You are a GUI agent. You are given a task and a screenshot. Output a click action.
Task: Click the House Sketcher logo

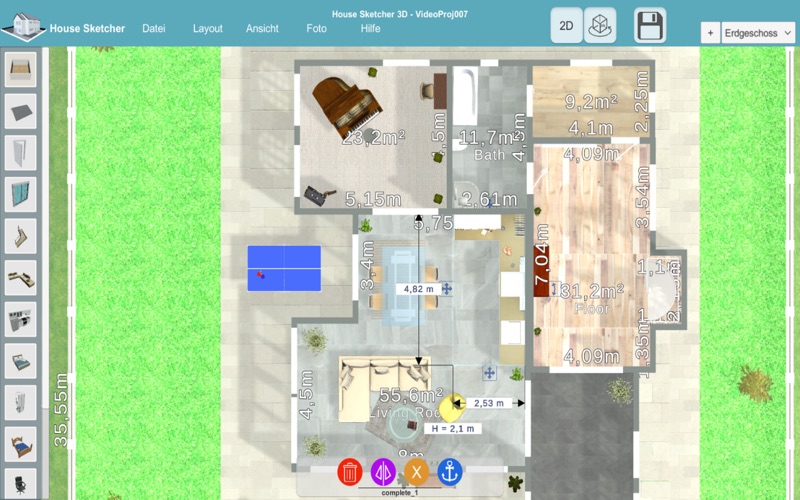click(23, 26)
